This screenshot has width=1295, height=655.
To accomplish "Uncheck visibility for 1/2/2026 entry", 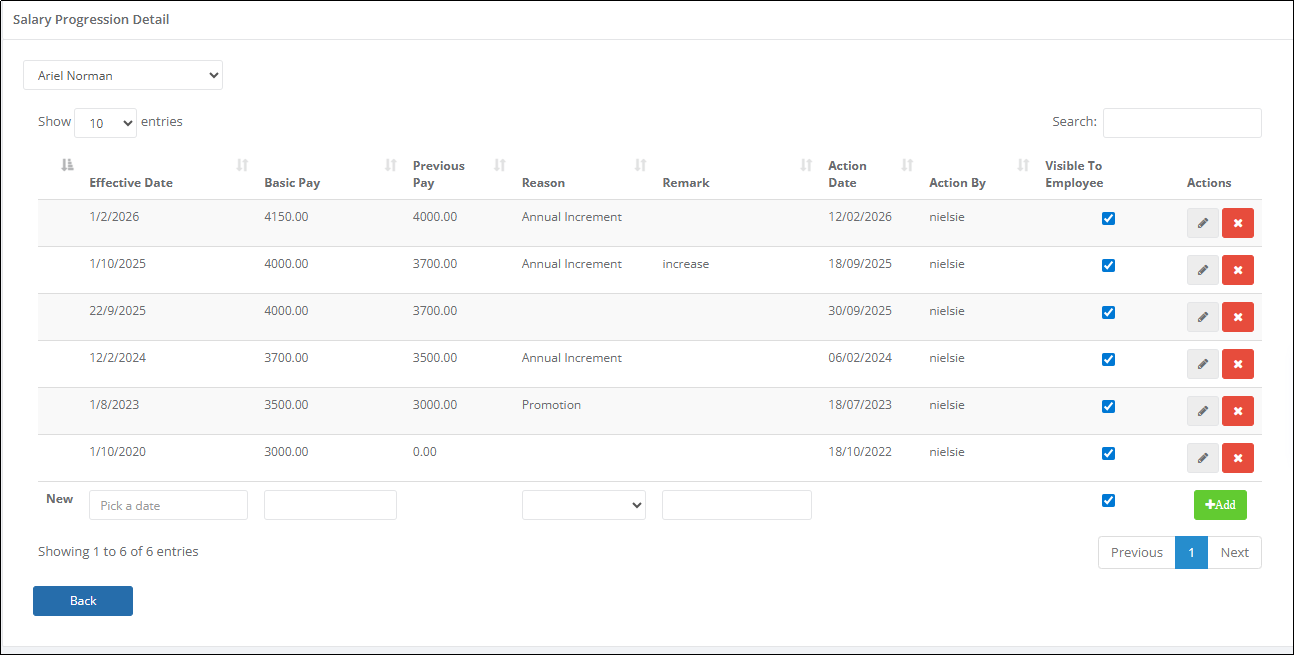I will (x=1108, y=218).
